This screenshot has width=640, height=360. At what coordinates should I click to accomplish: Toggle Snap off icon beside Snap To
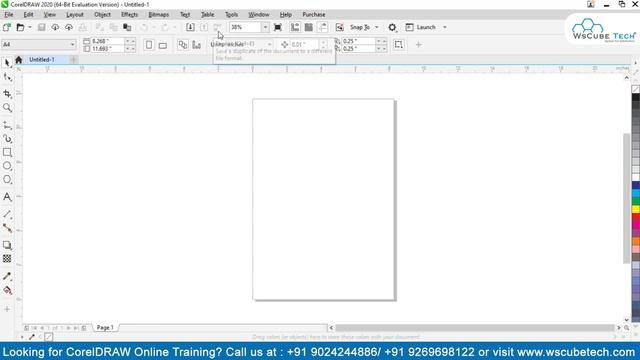click(x=340, y=27)
